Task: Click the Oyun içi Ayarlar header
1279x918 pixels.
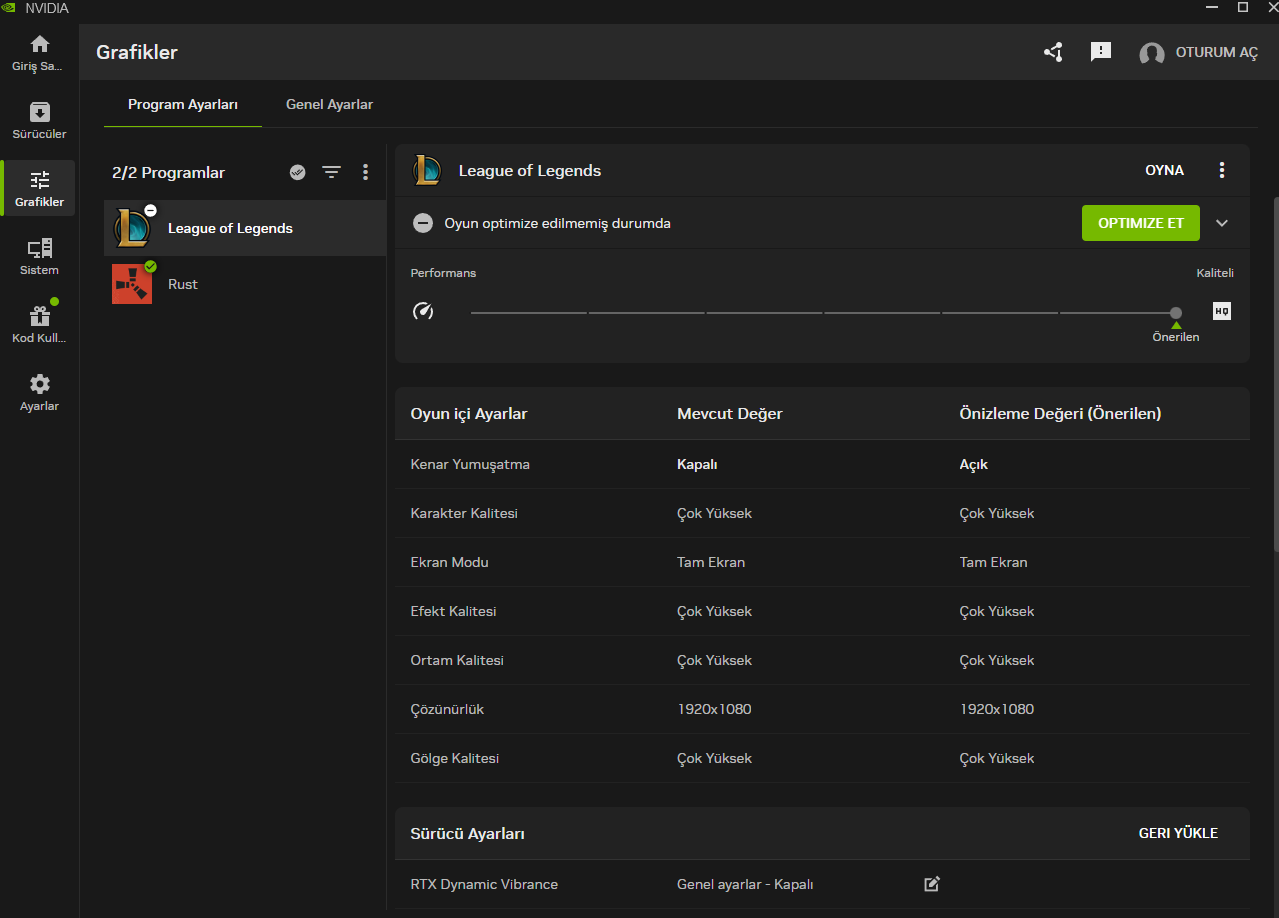Action: 469,413
